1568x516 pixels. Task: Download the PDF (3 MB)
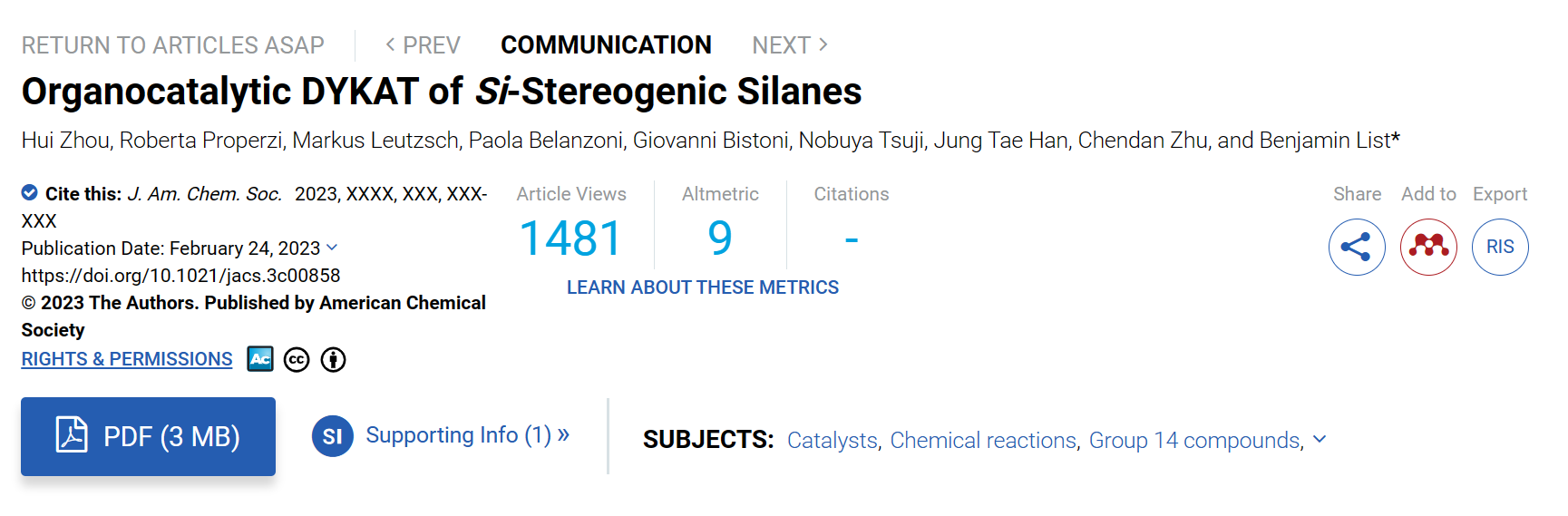(149, 436)
